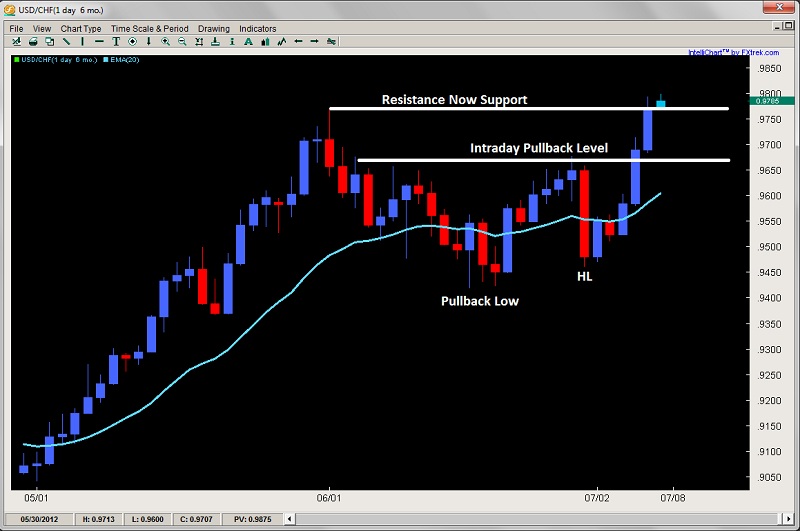
Task: Select the down arrow marker tool
Action: coord(148,41)
